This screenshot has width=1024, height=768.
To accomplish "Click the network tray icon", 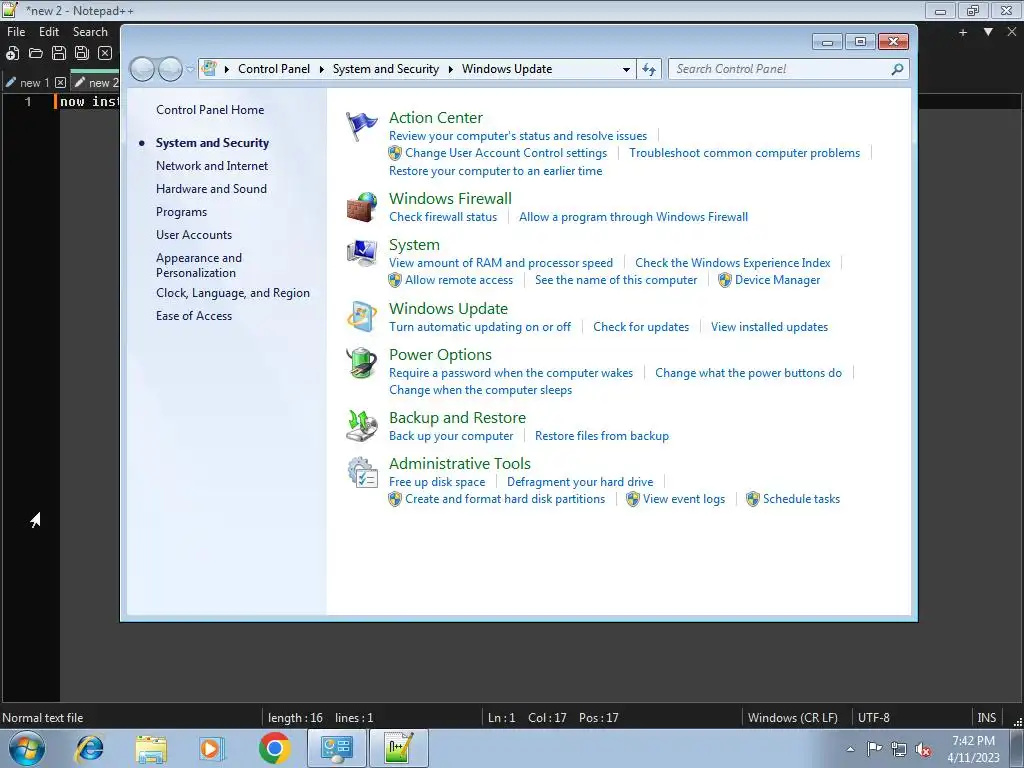I will tap(899, 750).
